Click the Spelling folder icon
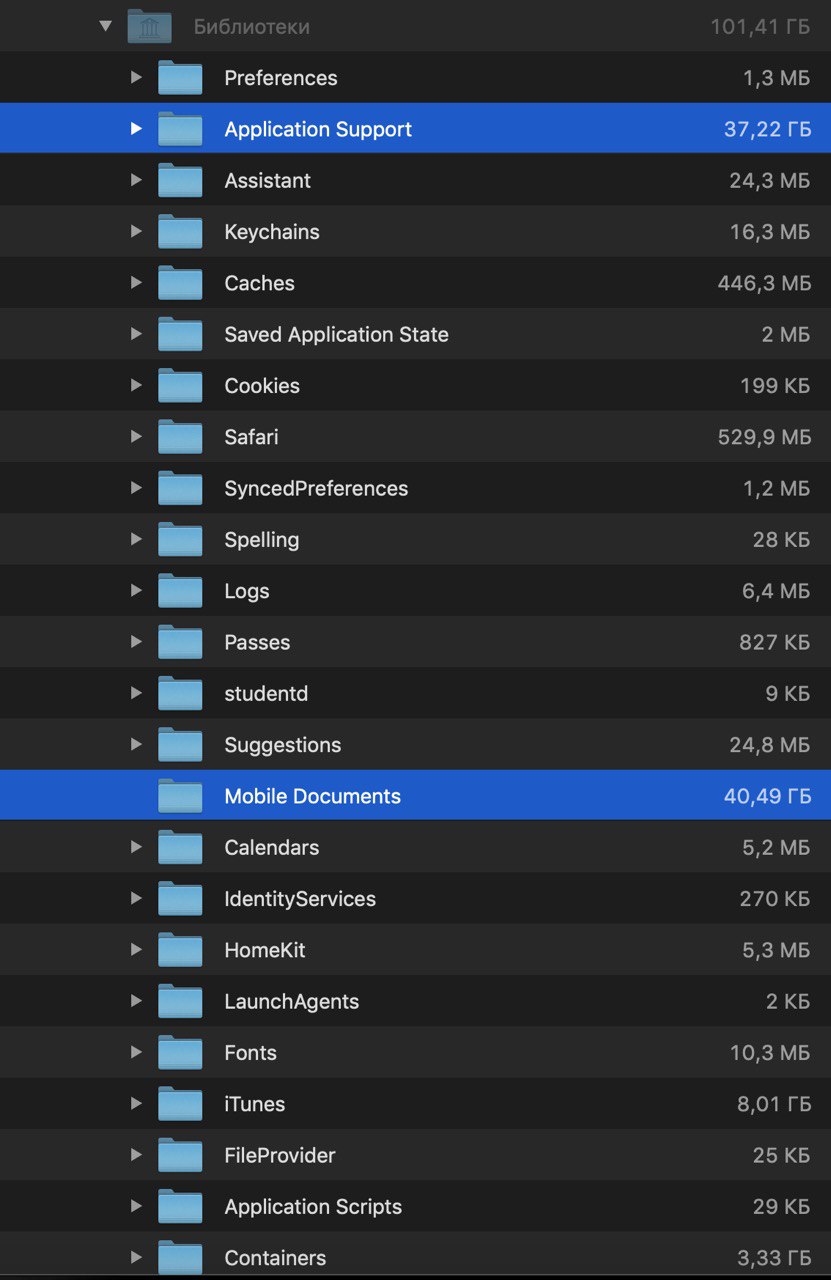831x1280 pixels. pos(180,539)
